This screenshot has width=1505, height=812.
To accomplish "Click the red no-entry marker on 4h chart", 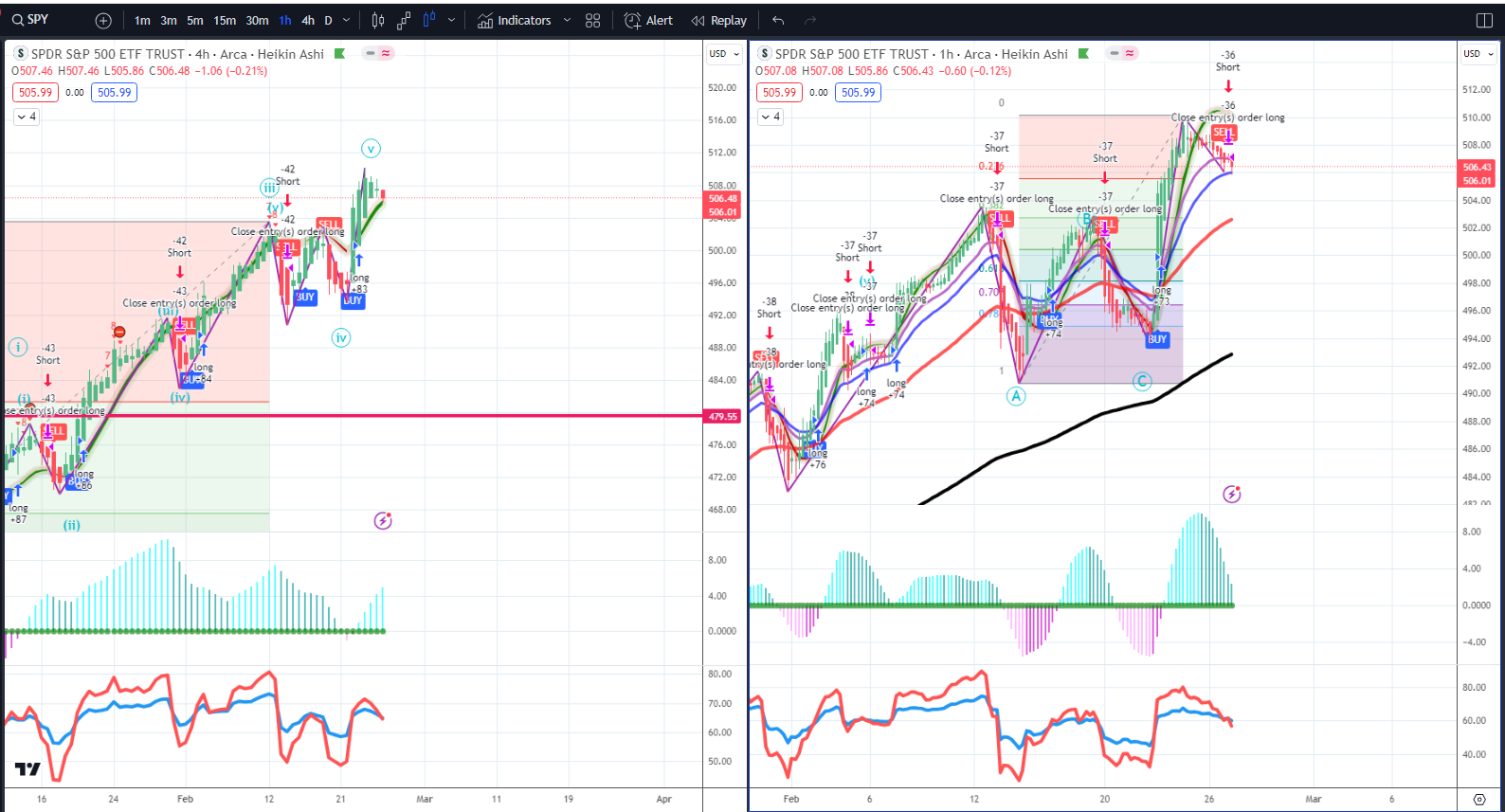I will [119, 332].
